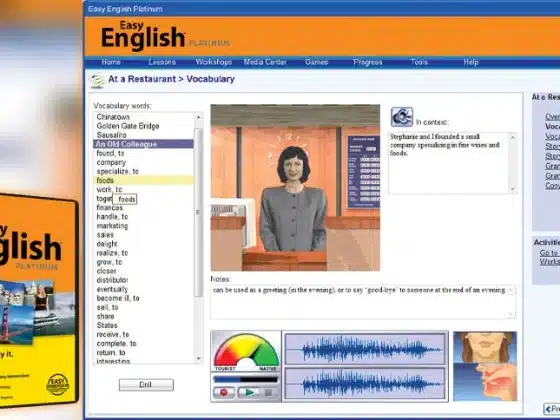Select the highlighted word foods in list
Image resolution: width=560 pixels, height=420 pixels.
143,180
